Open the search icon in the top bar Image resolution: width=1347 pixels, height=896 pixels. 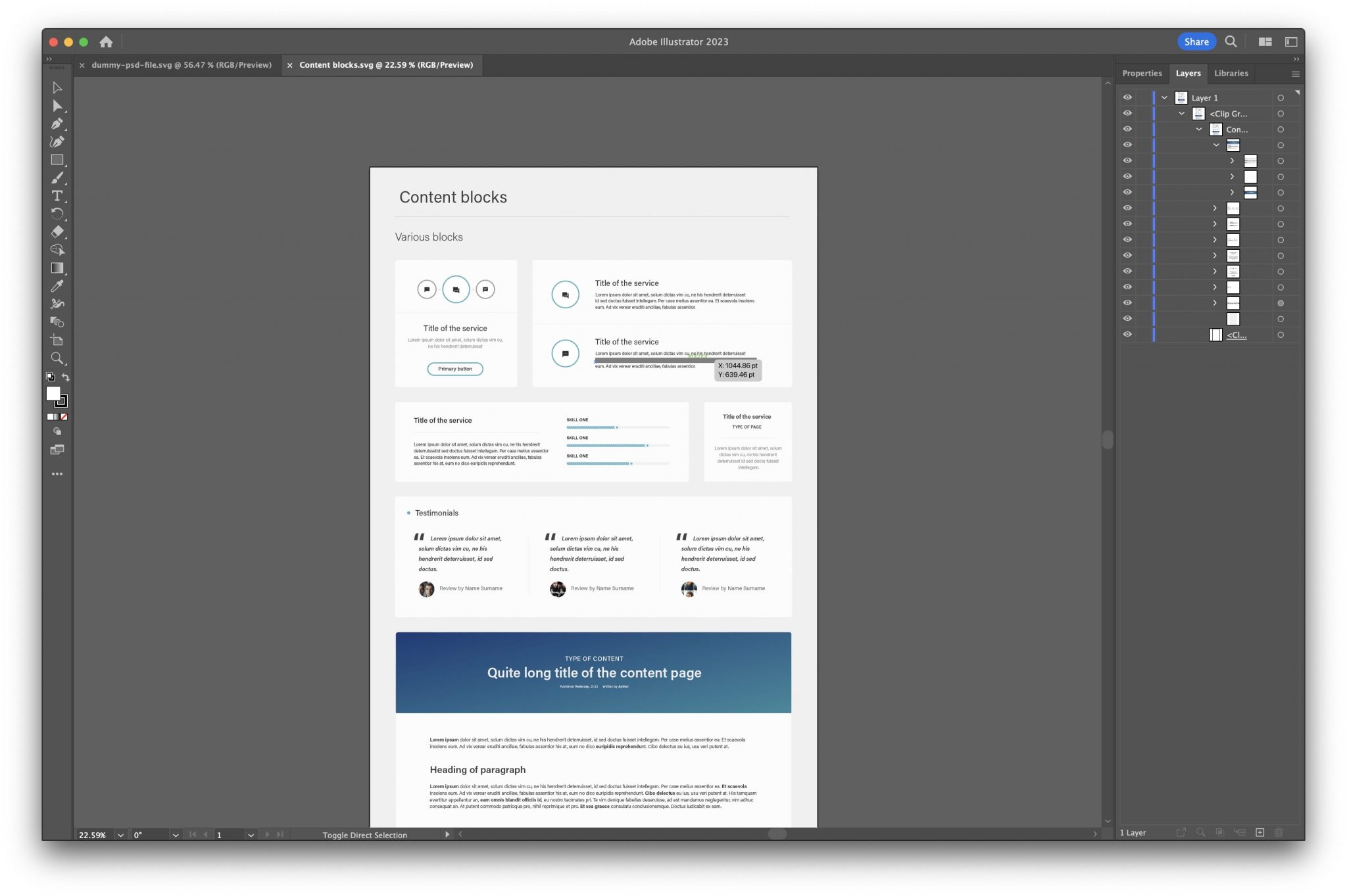pyautogui.click(x=1231, y=41)
